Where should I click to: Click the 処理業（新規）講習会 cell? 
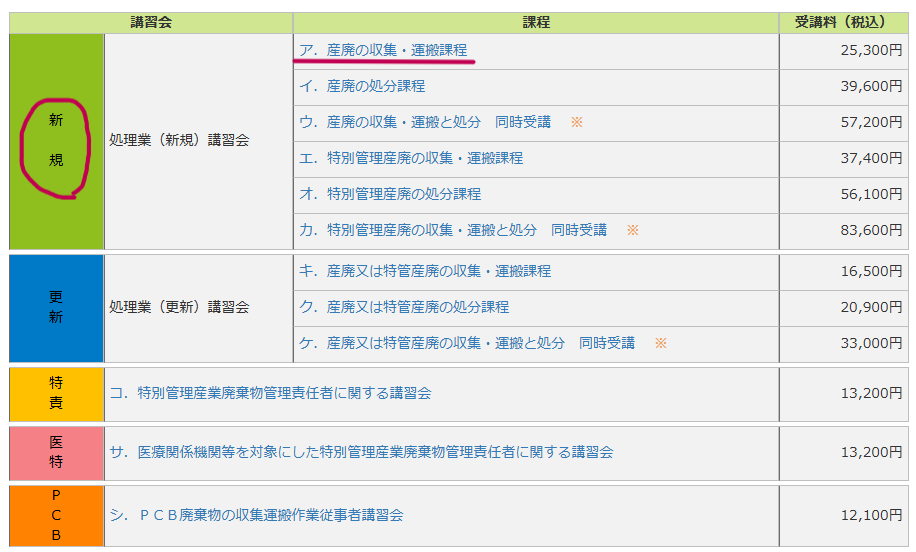[x=179, y=141]
